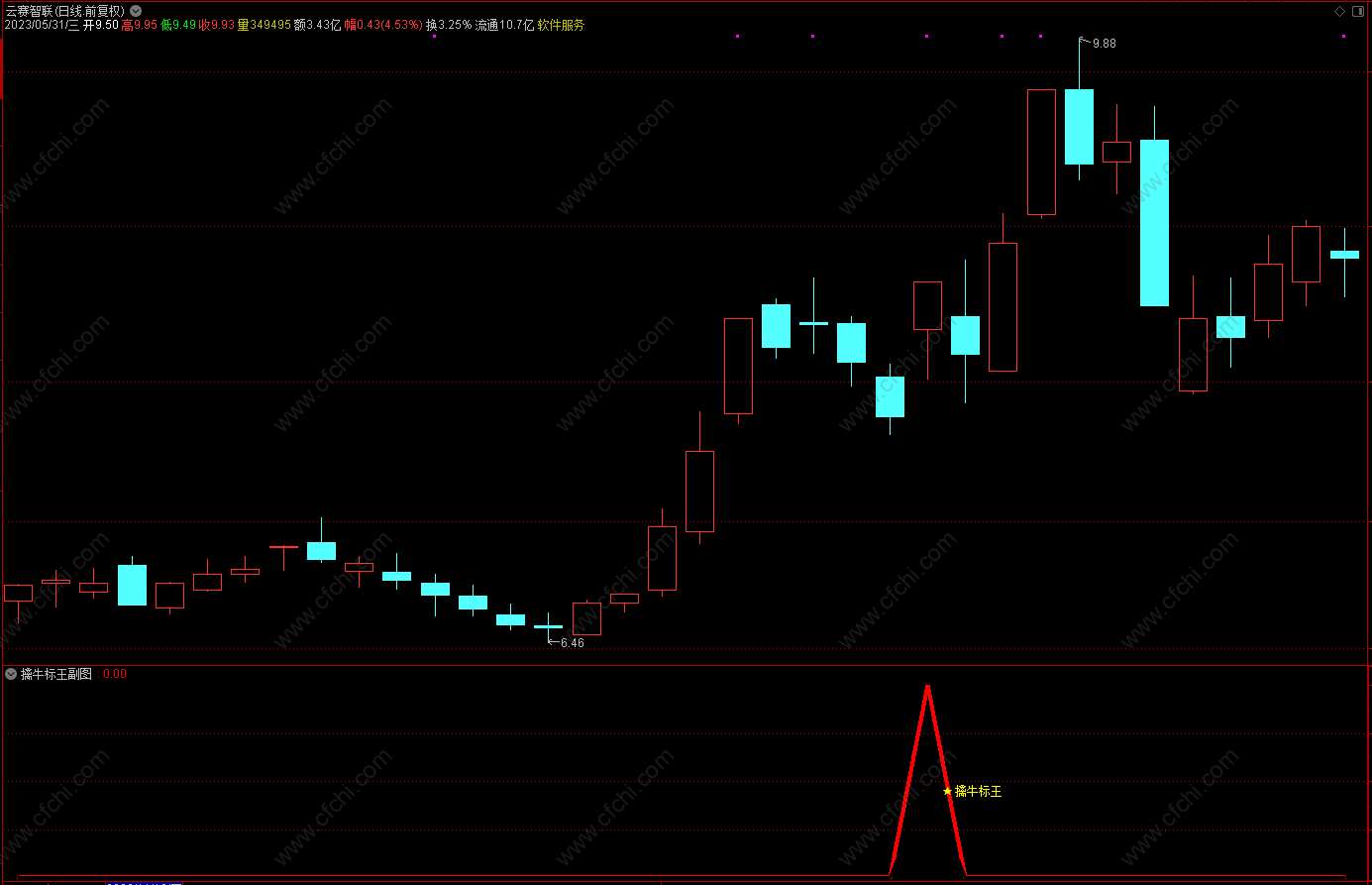Click the date 2023/05/31/三 in header
The image size is (1372, 885).
42,25
